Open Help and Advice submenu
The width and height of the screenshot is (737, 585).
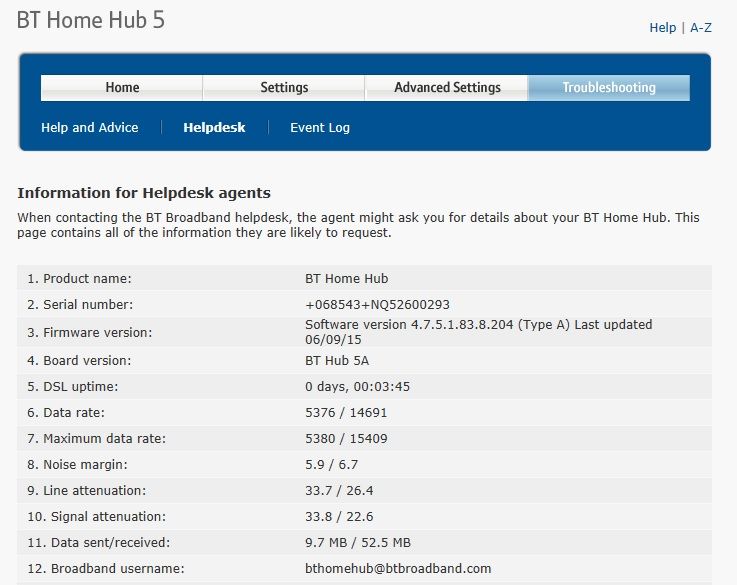pyautogui.click(x=90, y=127)
